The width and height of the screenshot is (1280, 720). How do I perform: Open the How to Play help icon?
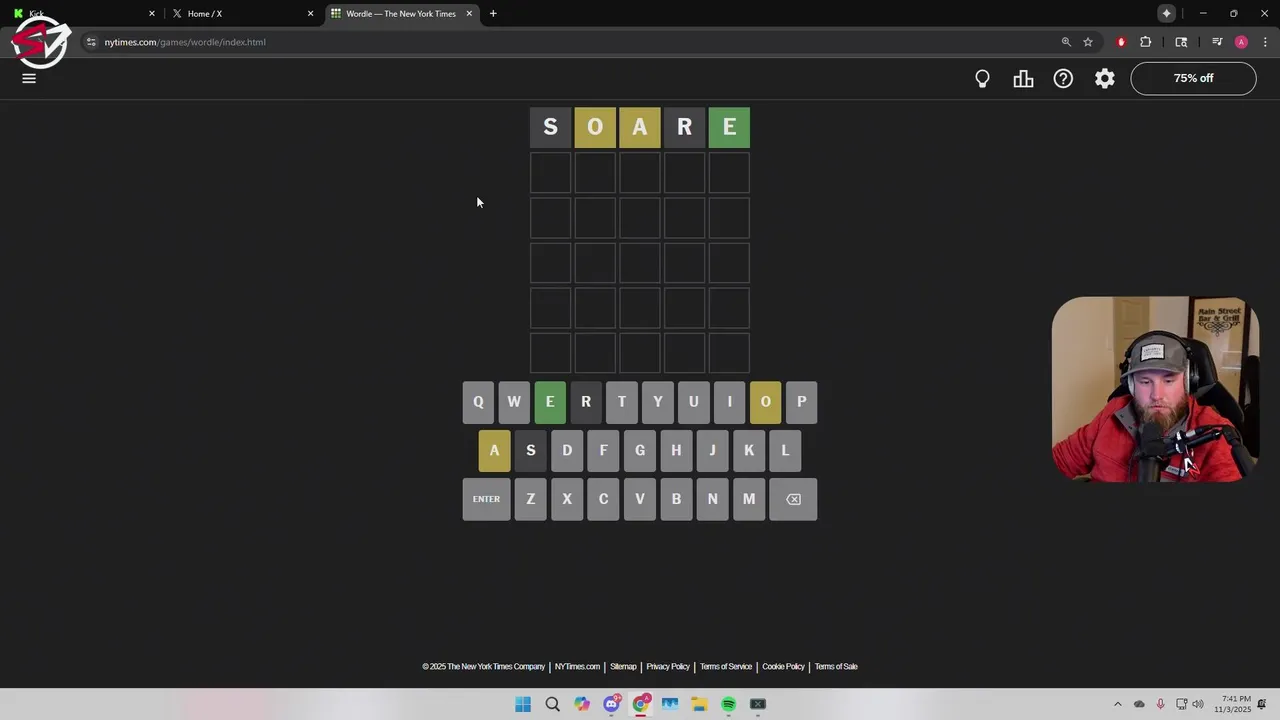click(x=1063, y=79)
